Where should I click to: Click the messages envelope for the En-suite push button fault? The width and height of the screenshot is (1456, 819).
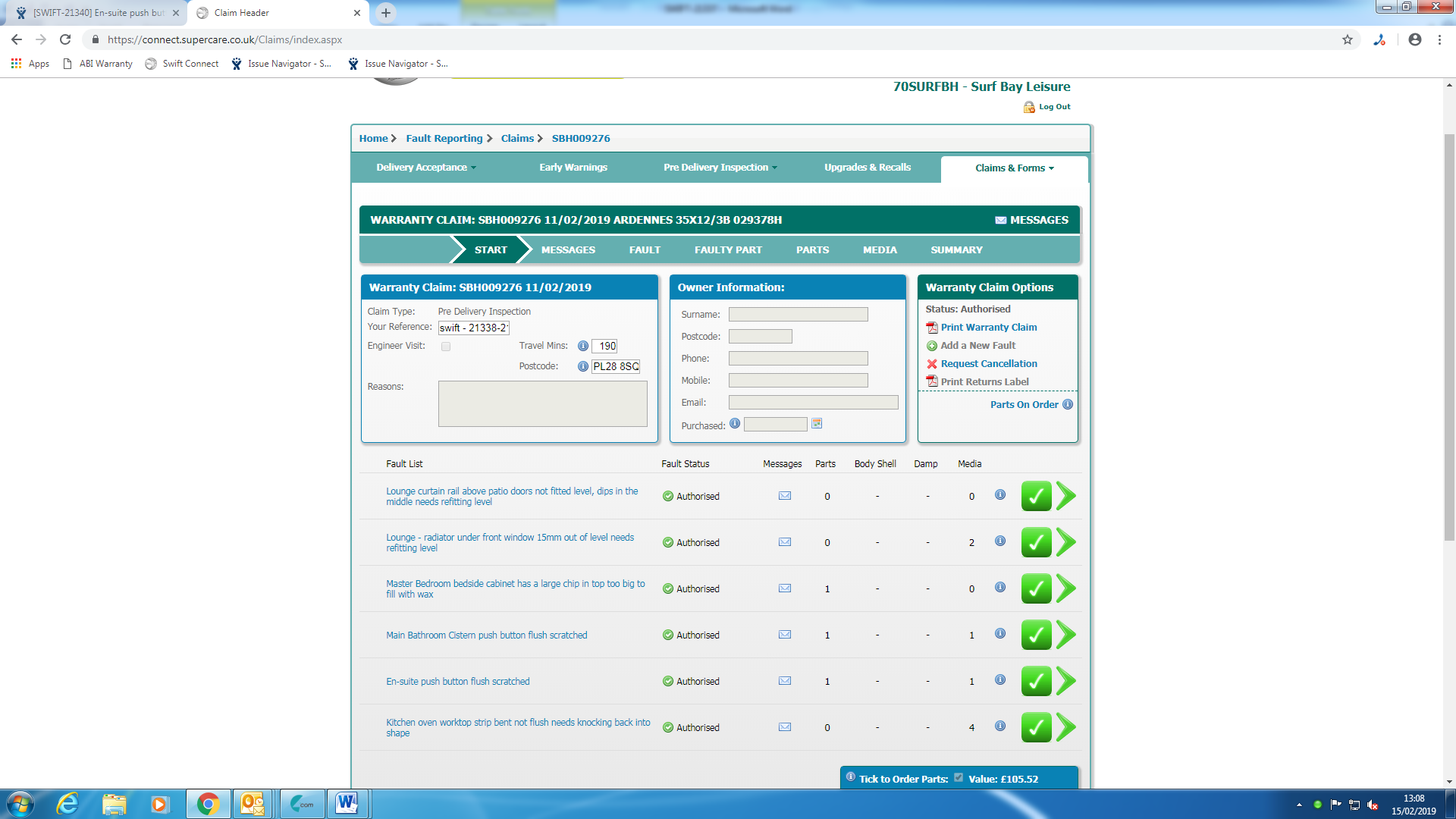coord(785,681)
